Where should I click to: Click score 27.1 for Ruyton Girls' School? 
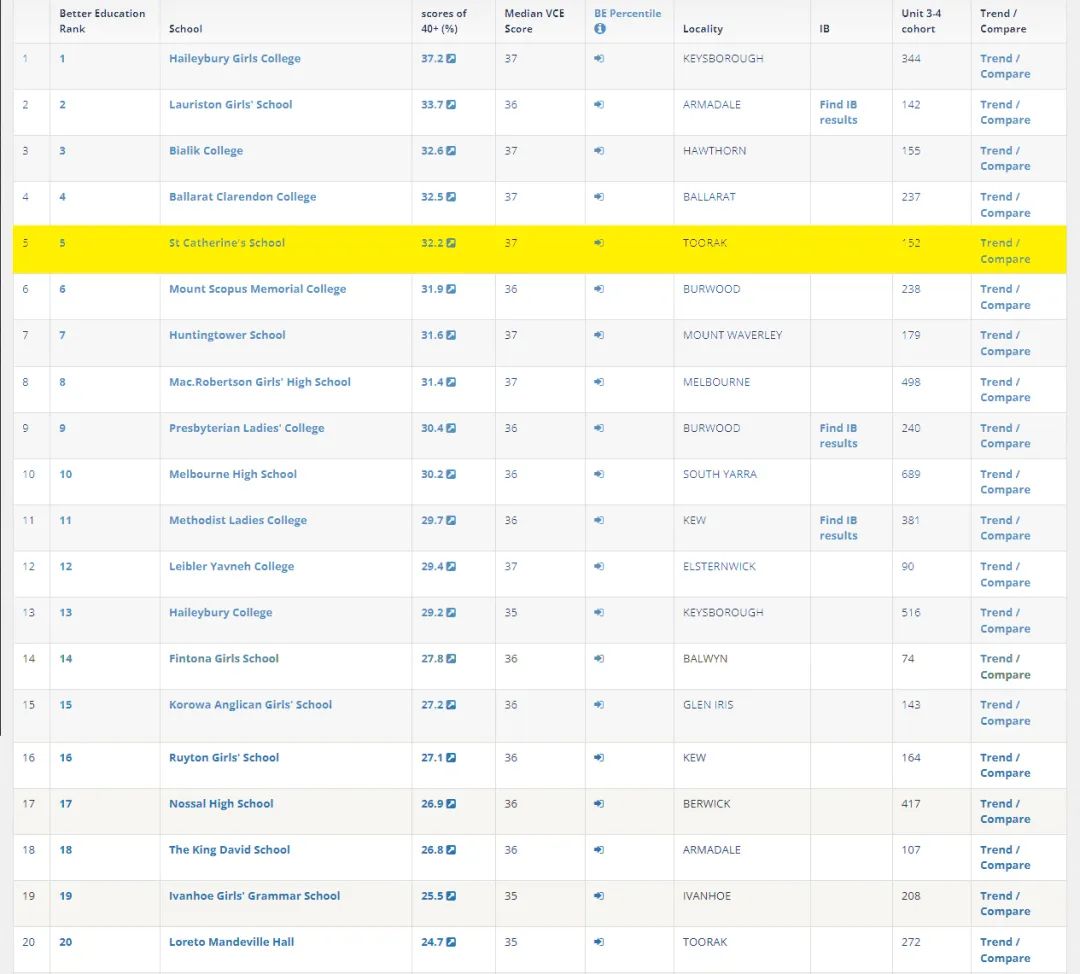[x=432, y=758]
